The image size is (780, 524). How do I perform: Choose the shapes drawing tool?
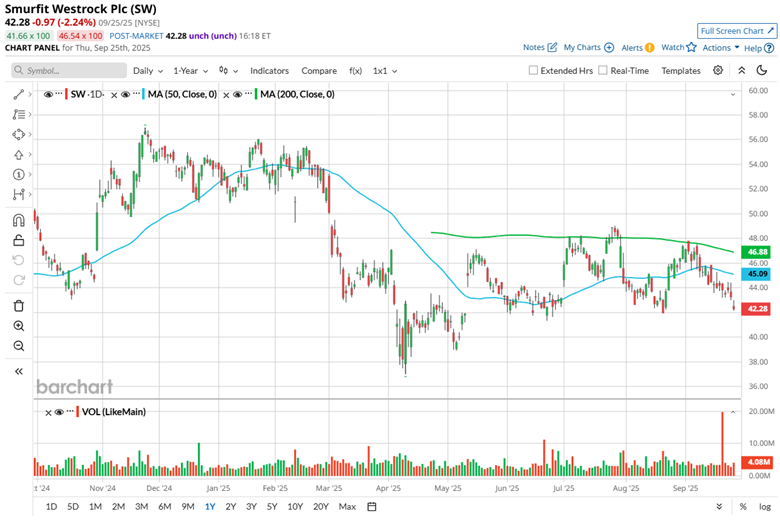(18, 134)
